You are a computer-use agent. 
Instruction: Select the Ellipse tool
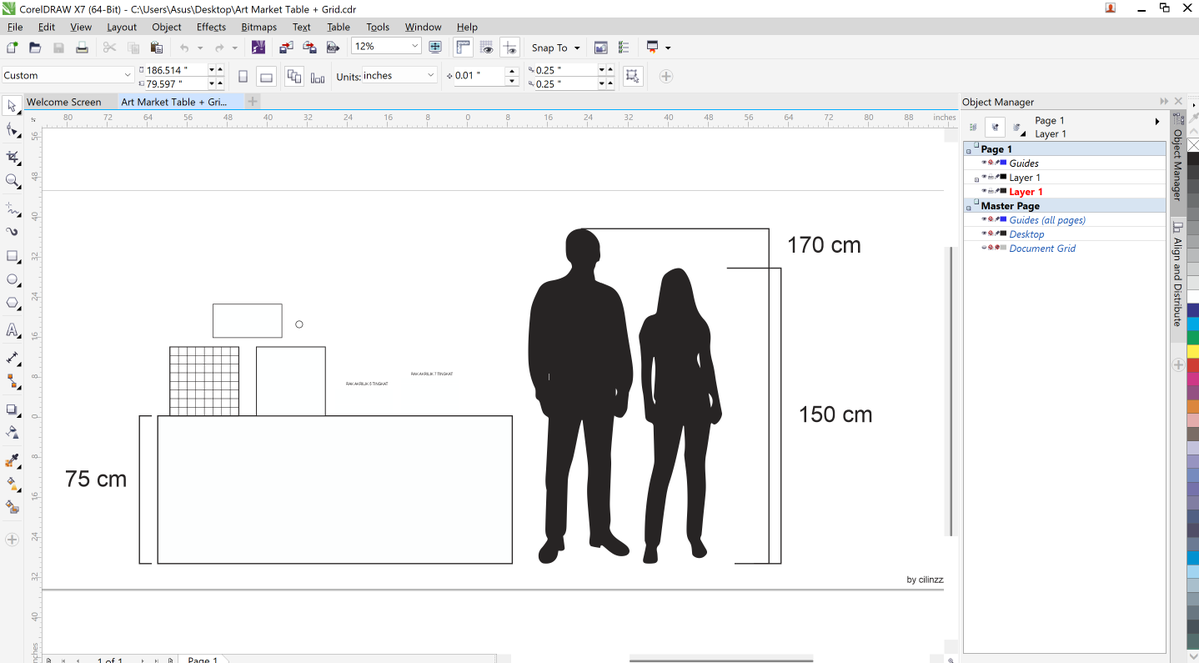[11, 280]
